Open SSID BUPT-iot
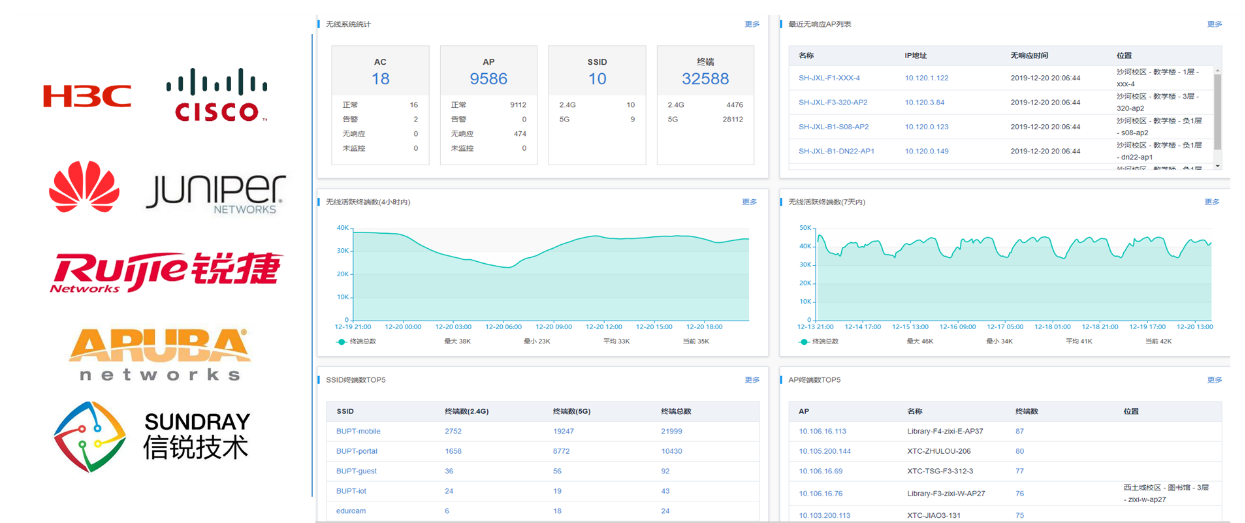Image resolution: width=1245 pixels, height=523 pixels. tap(352, 491)
